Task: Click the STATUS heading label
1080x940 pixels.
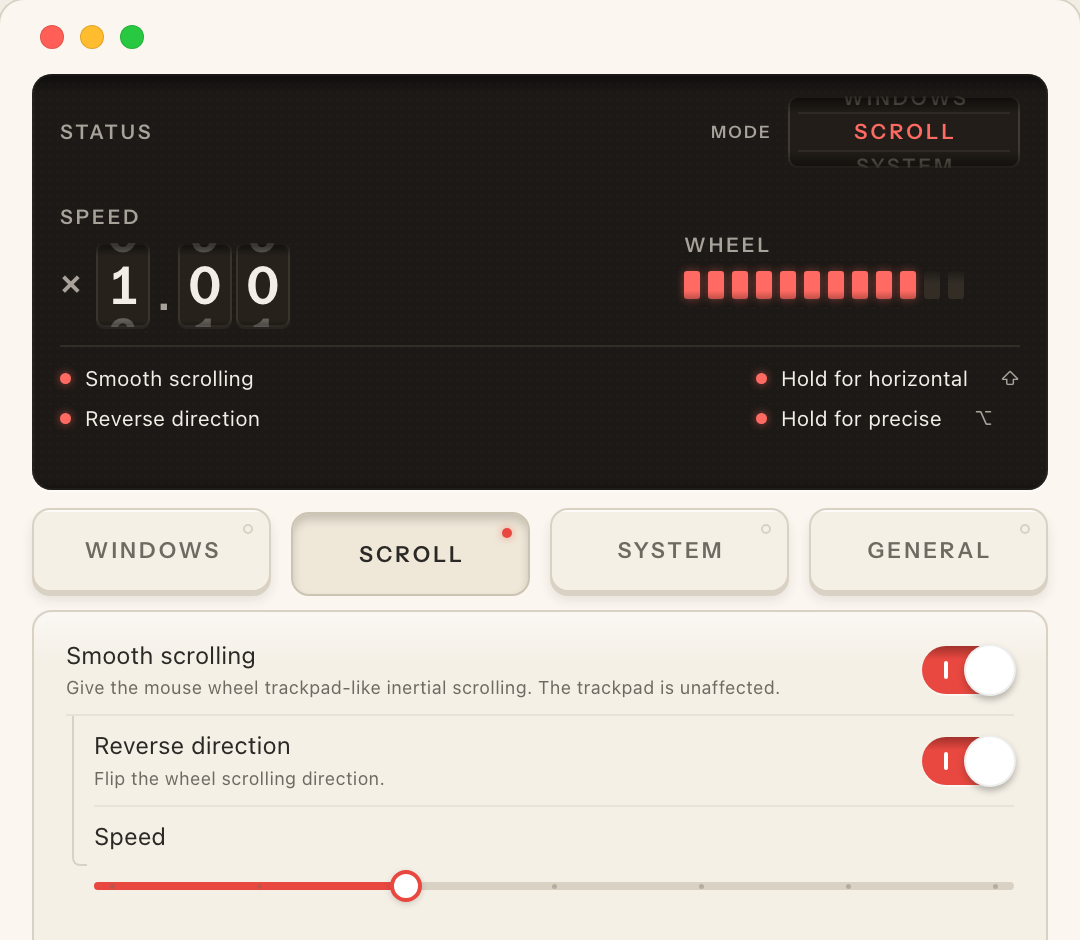Action: pos(106,132)
